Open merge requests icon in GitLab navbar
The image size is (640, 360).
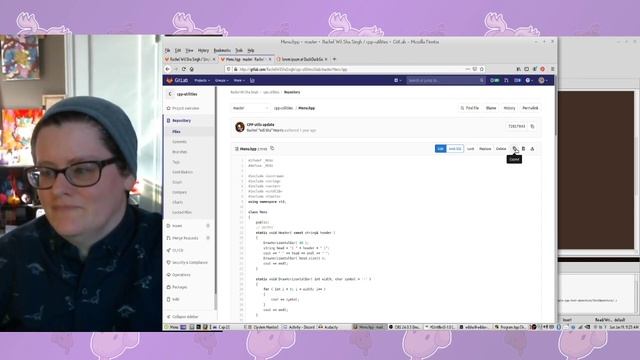click(x=506, y=80)
